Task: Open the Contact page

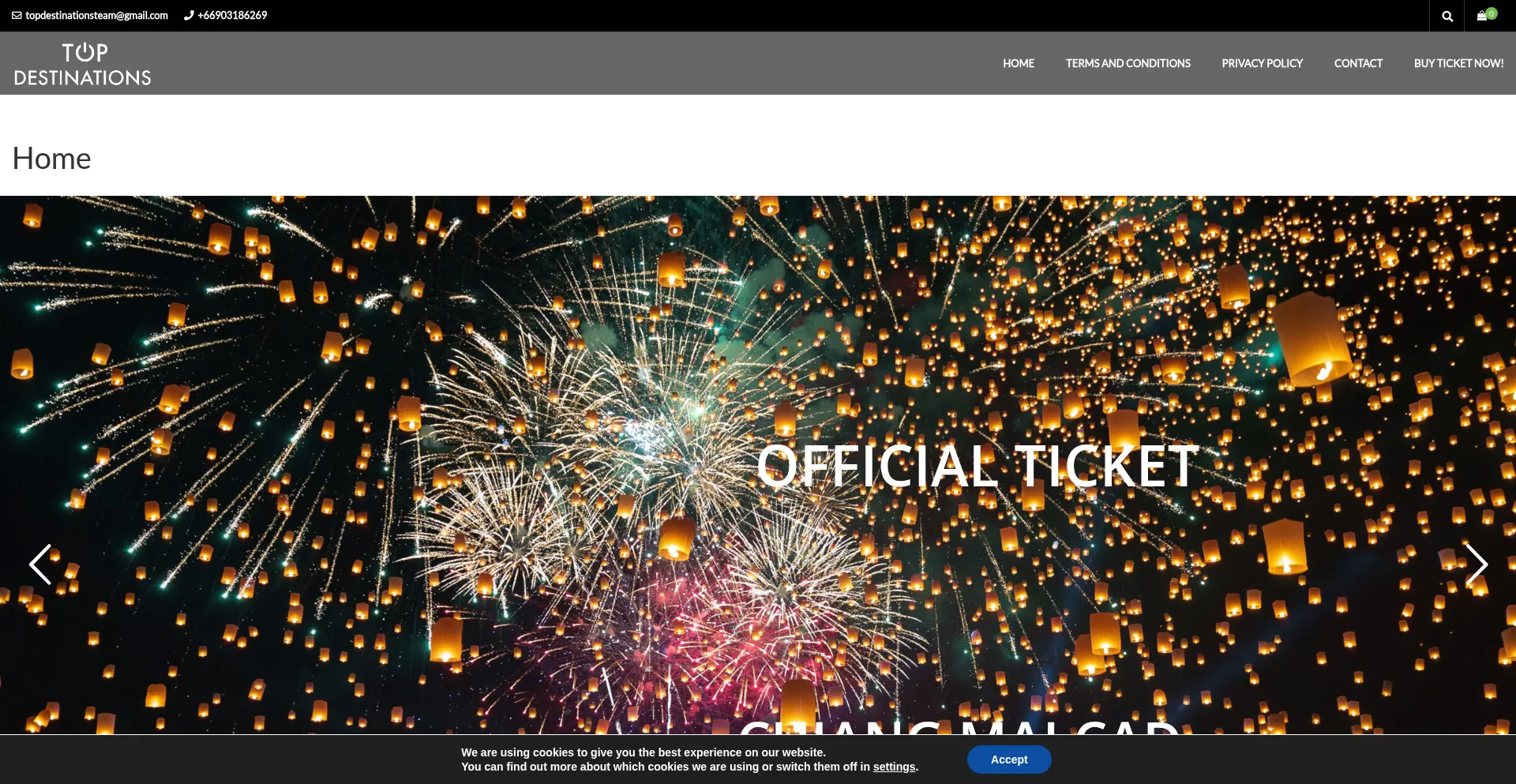Action: pos(1358,63)
